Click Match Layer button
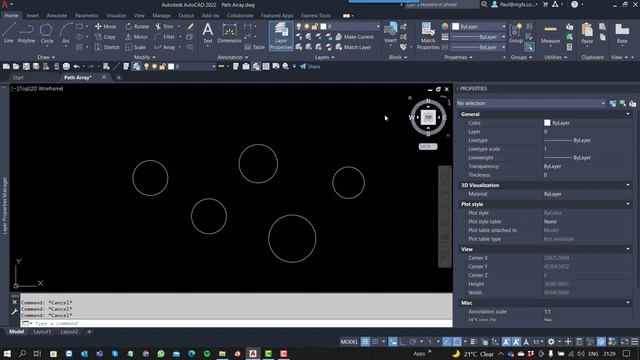 coord(353,47)
